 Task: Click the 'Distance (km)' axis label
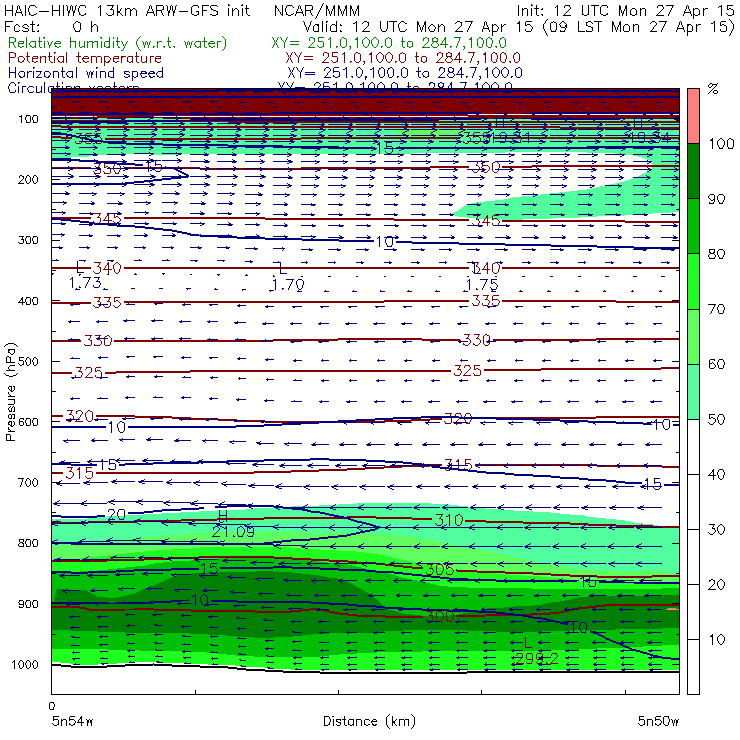coord(369,721)
